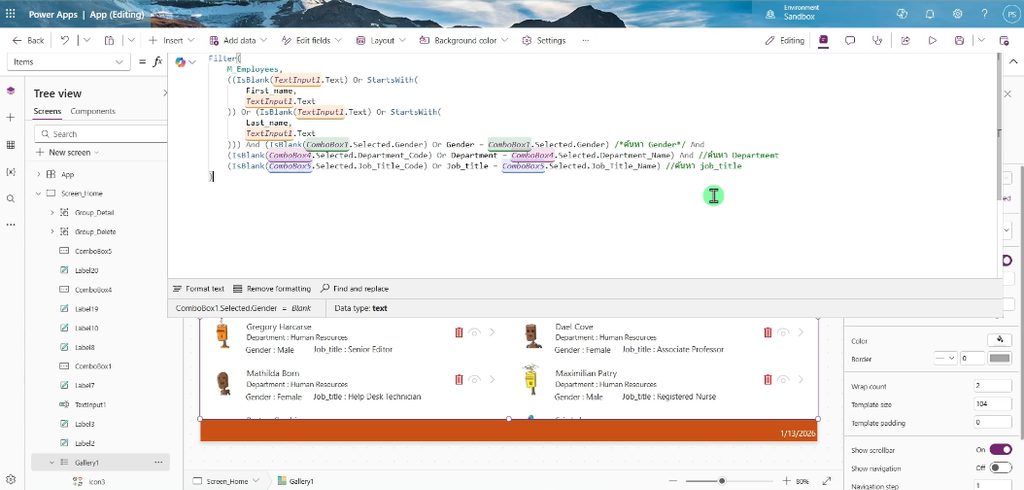Open the Color fill picker in the properties
This screenshot has height=490, width=1024.
point(999,340)
